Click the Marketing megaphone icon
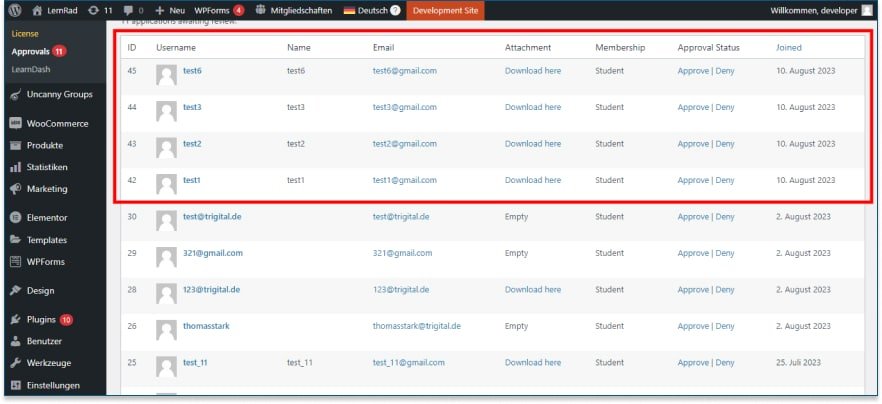Viewport: 882px width, 404px height. (x=16, y=189)
